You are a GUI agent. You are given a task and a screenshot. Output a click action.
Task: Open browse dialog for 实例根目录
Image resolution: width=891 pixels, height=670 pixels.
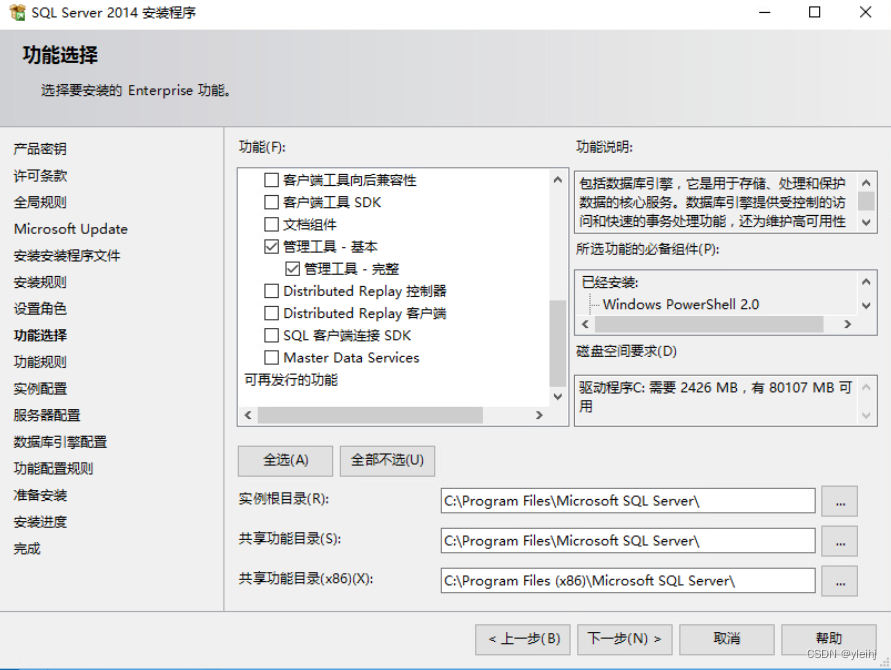(841, 501)
